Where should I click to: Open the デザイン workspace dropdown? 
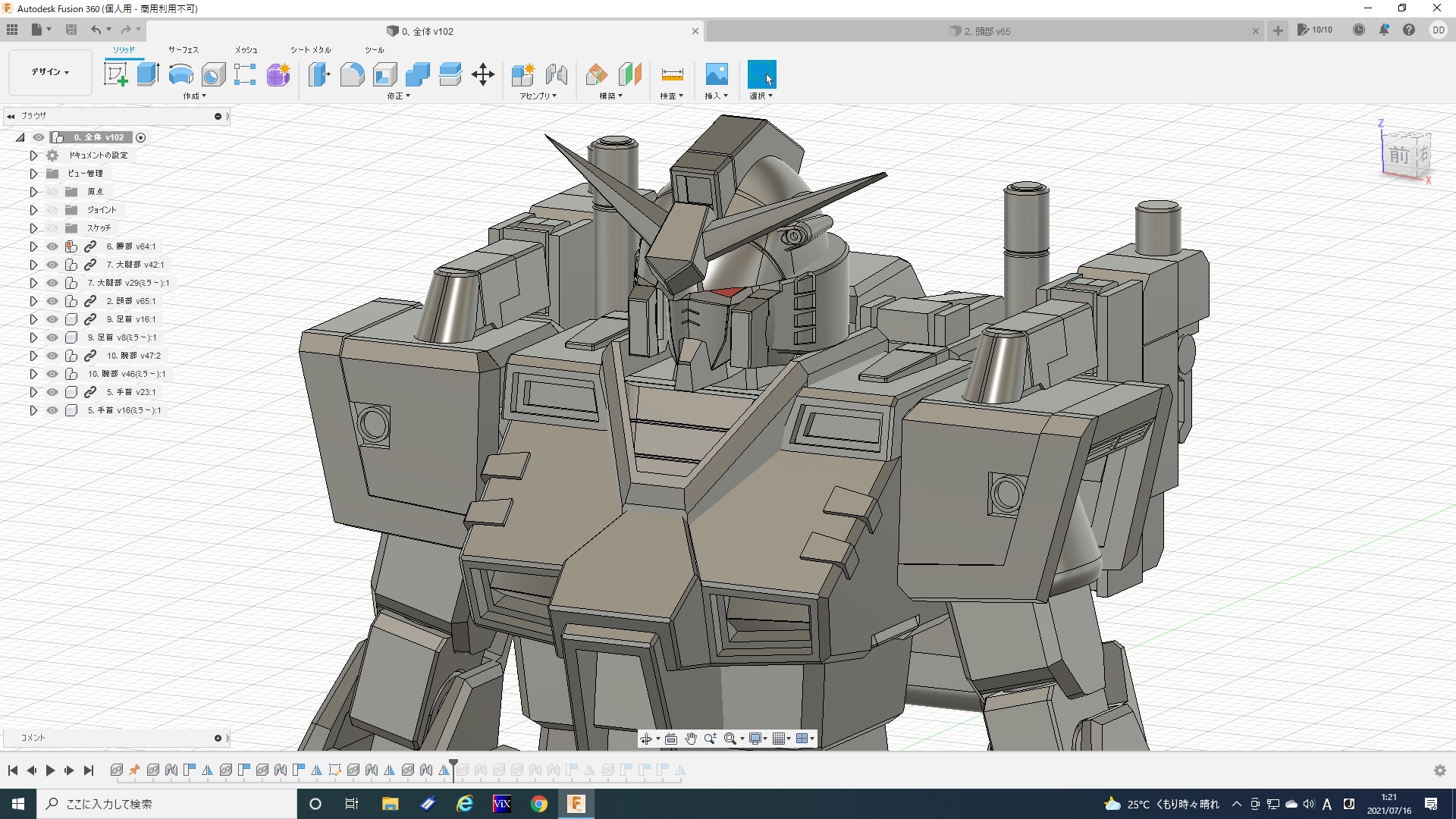click(50, 72)
